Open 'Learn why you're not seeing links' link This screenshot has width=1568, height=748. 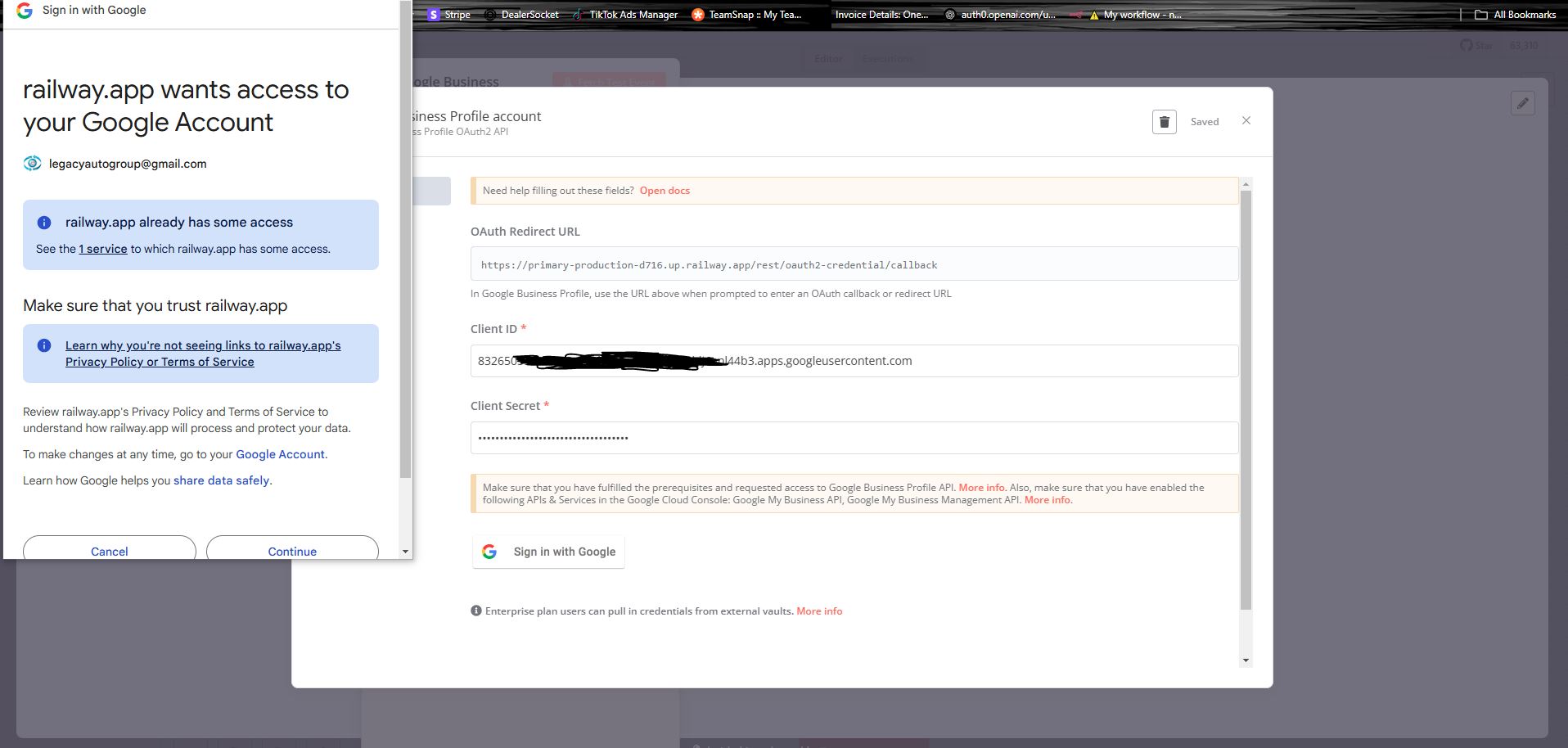pyautogui.click(x=203, y=354)
